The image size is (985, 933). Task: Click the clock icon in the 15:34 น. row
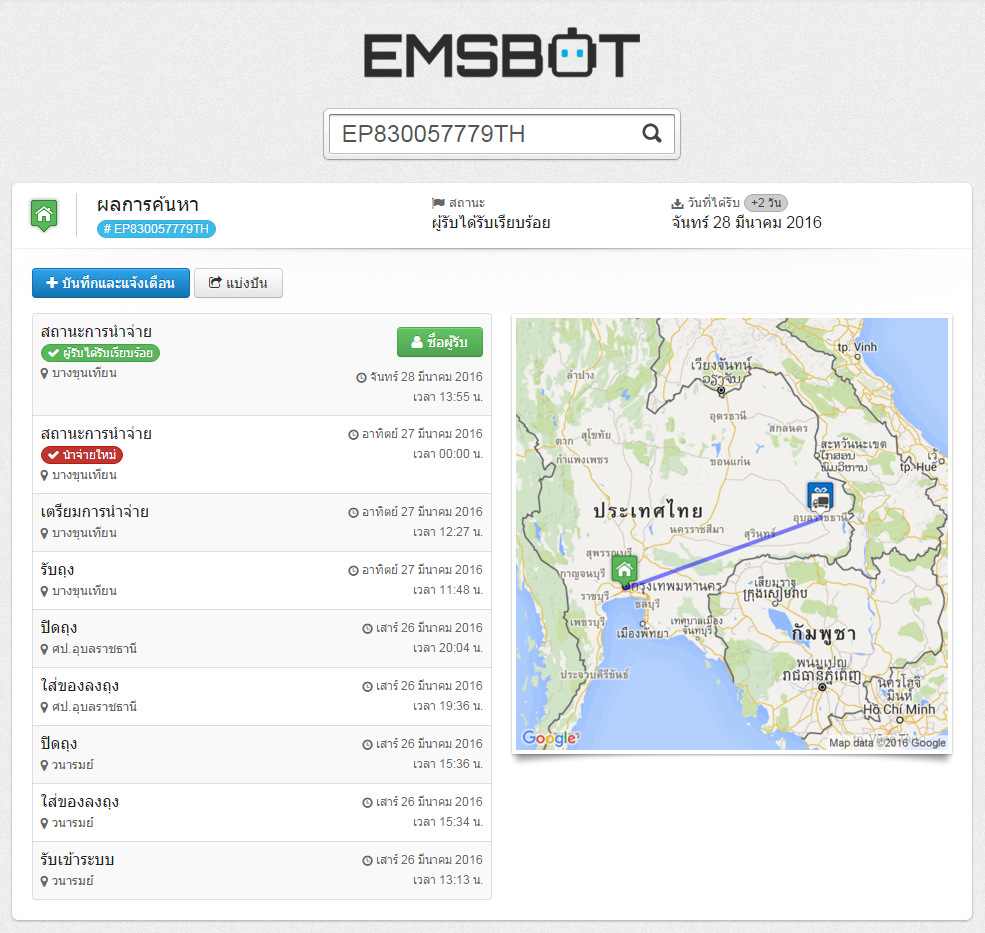coord(367,803)
